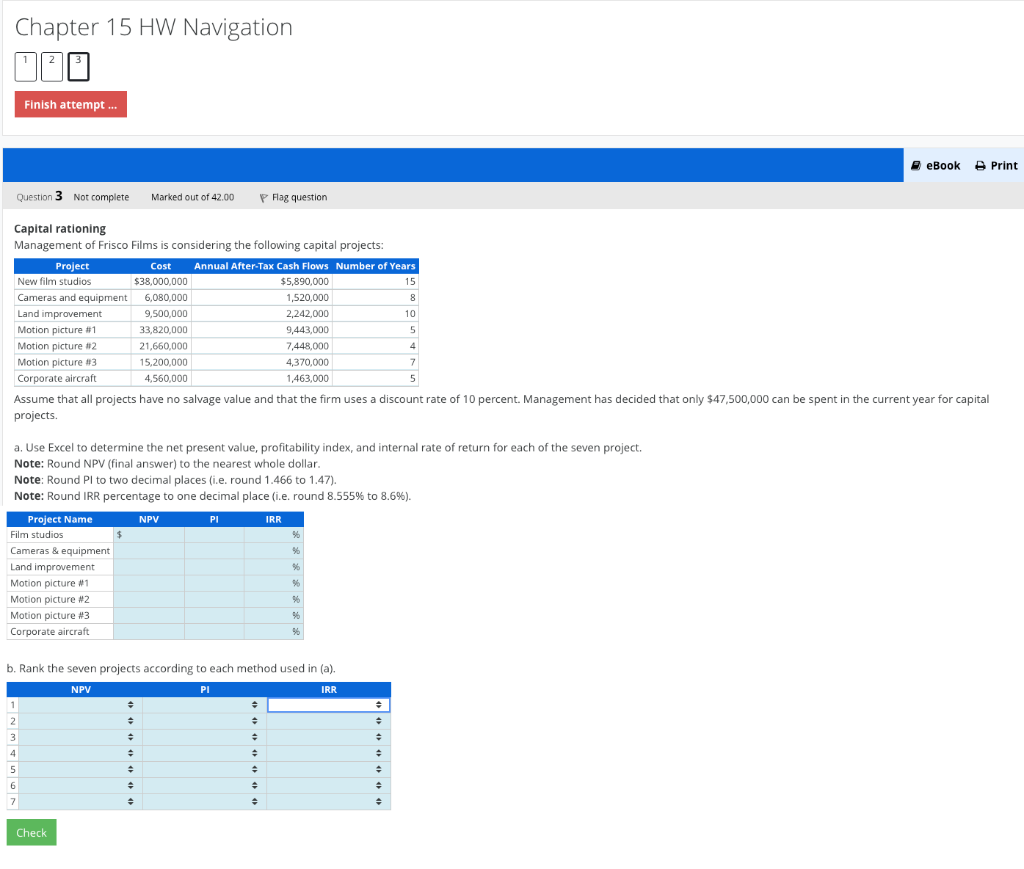The width and height of the screenshot is (1024, 869).
Task: Click Motion picture #1 PI field
Action: pyautogui.click(x=214, y=583)
